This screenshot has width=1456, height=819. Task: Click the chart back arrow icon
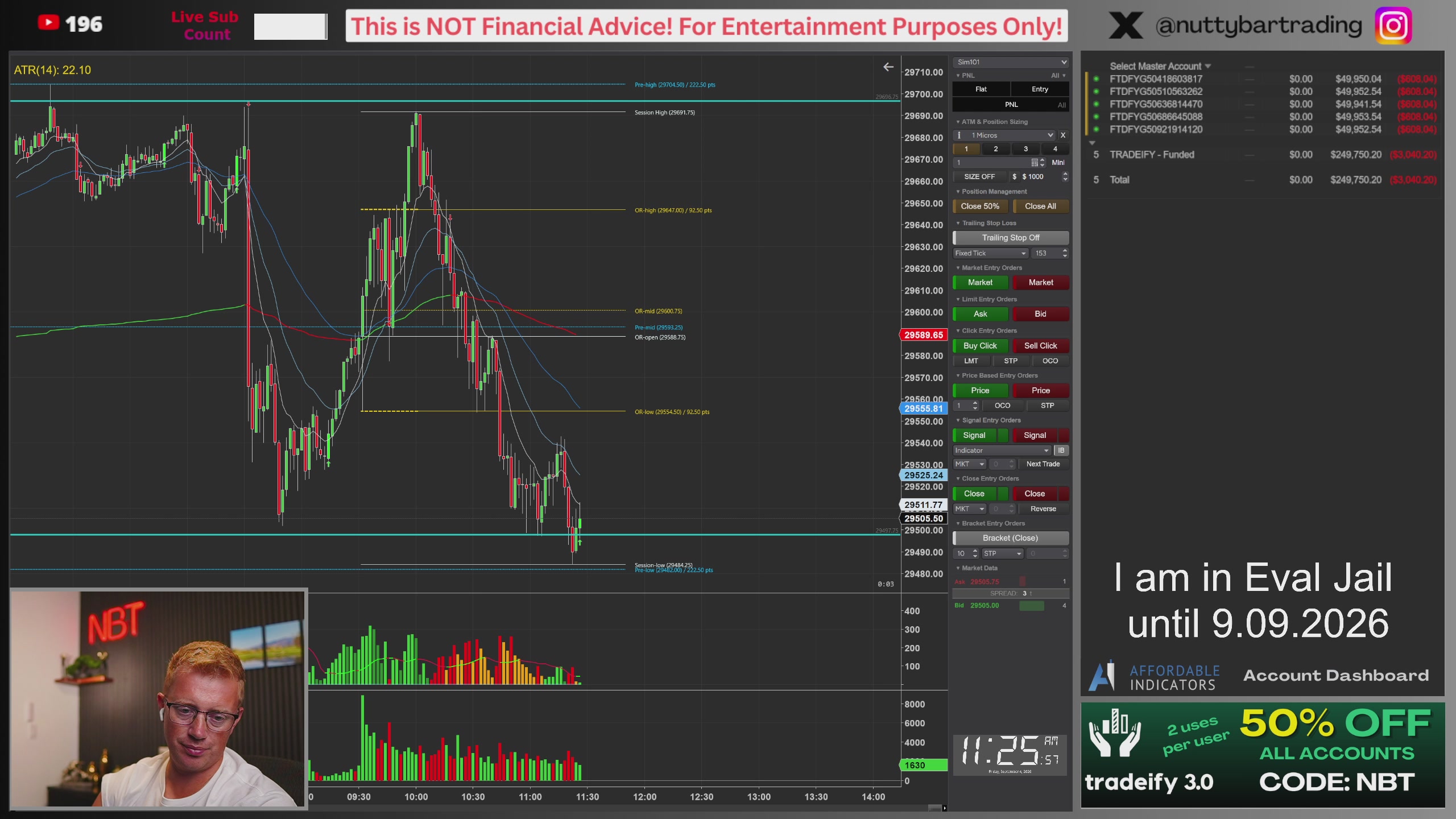[888, 67]
